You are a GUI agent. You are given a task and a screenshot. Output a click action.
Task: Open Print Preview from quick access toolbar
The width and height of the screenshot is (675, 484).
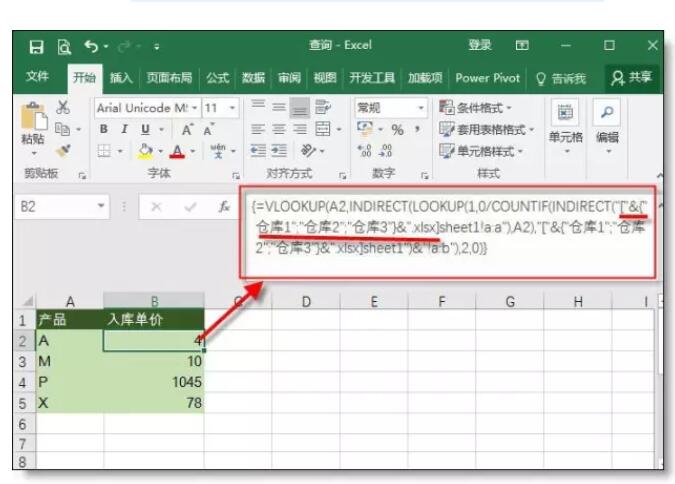click(x=64, y=47)
